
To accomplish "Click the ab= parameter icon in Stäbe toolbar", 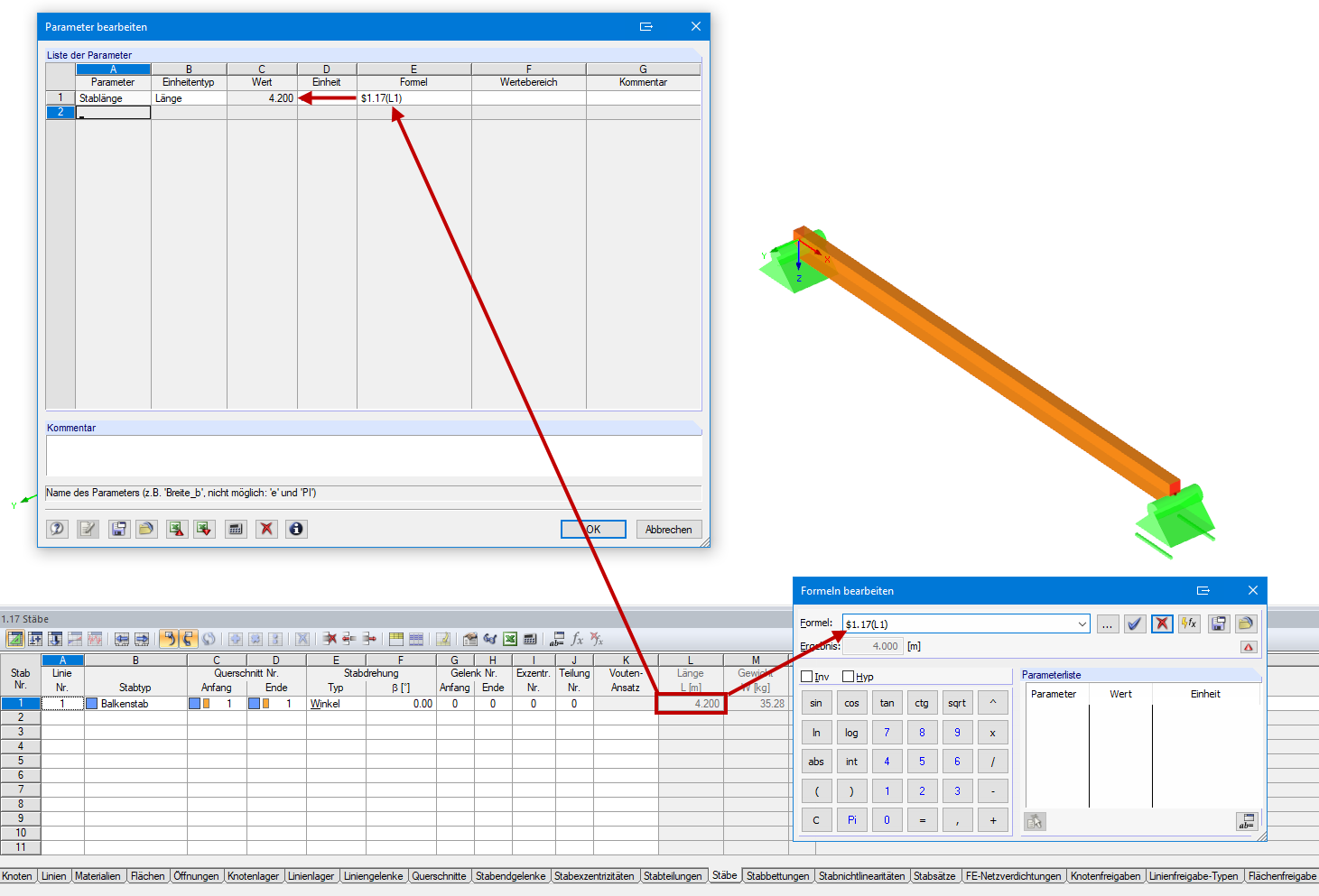I will point(557,639).
